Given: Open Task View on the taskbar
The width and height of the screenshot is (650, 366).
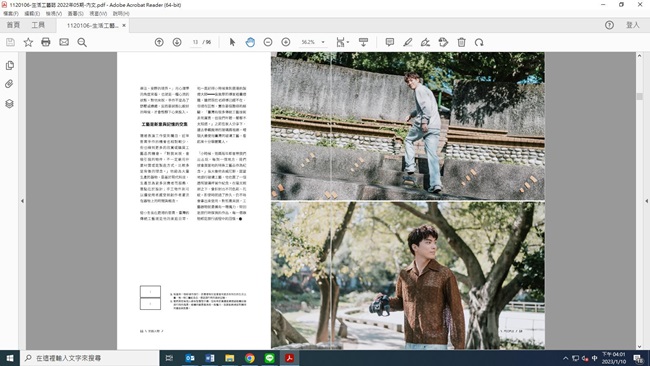Looking at the screenshot, I should tap(169, 358).
